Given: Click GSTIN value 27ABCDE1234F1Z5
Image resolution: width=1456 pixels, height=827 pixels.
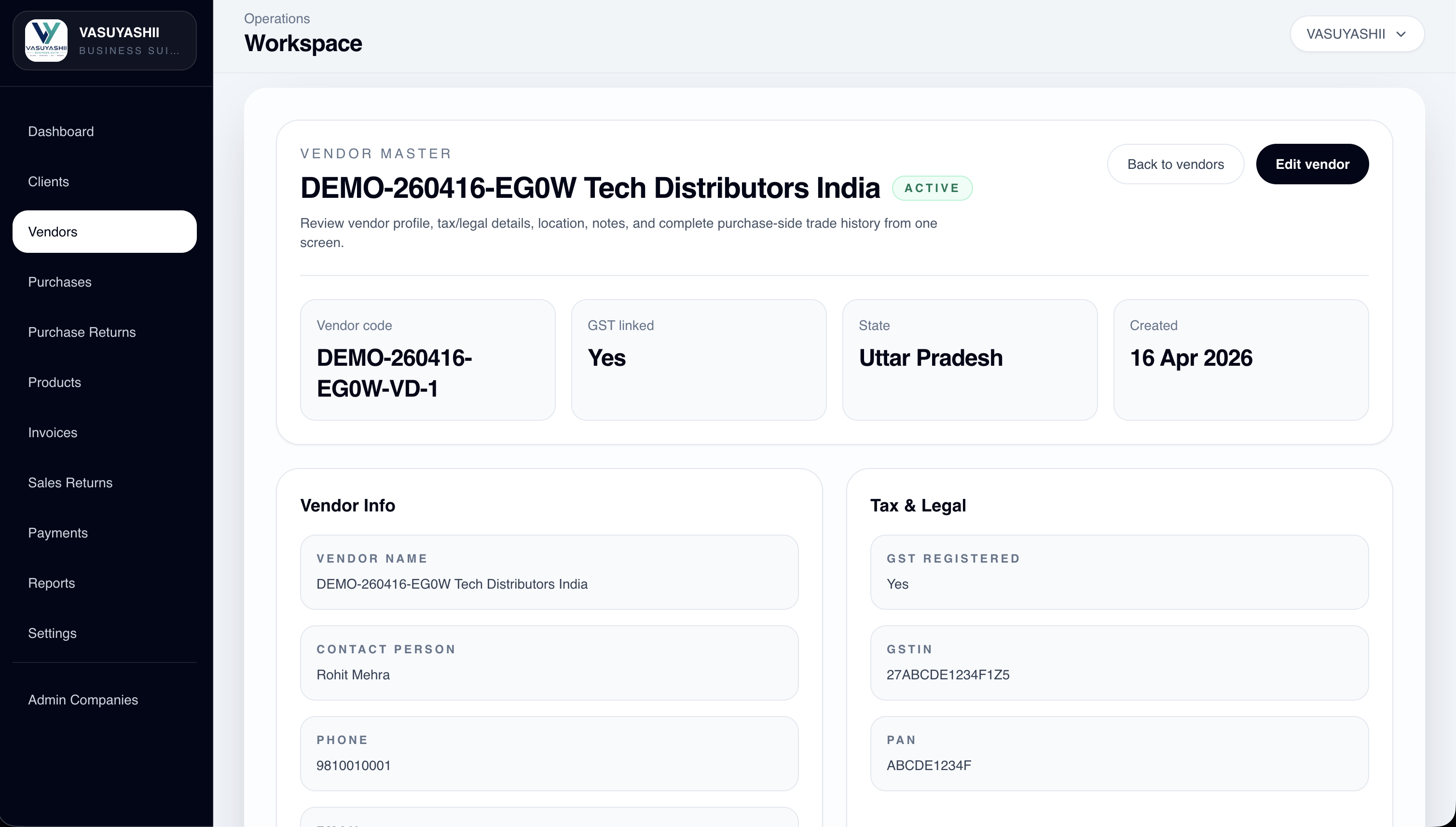Looking at the screenshot, I should tap(948, 675).
